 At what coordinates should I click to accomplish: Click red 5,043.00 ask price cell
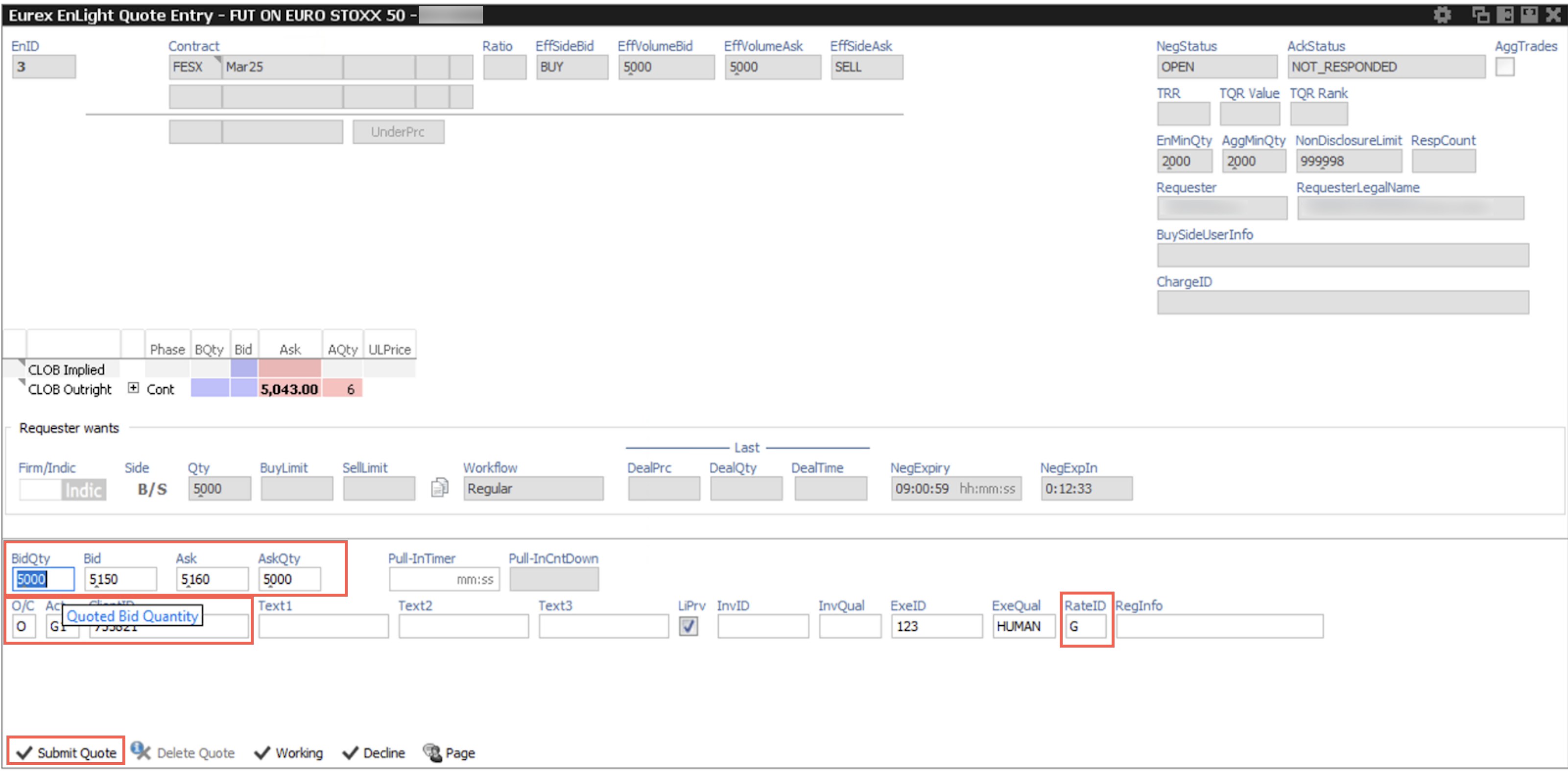tap(289, 388)
